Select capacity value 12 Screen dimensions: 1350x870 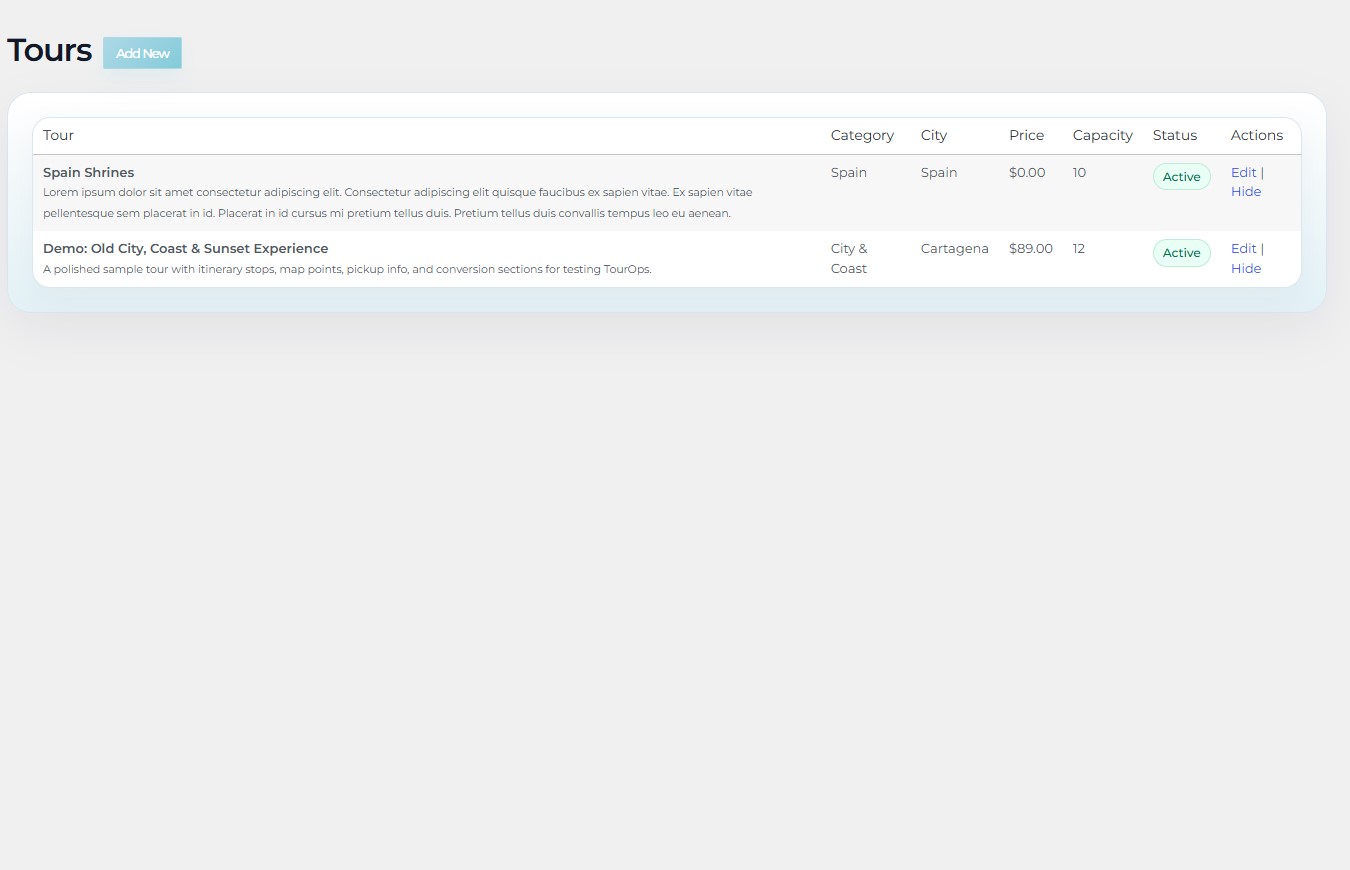pyautogui.click(x=1079, y=249)
